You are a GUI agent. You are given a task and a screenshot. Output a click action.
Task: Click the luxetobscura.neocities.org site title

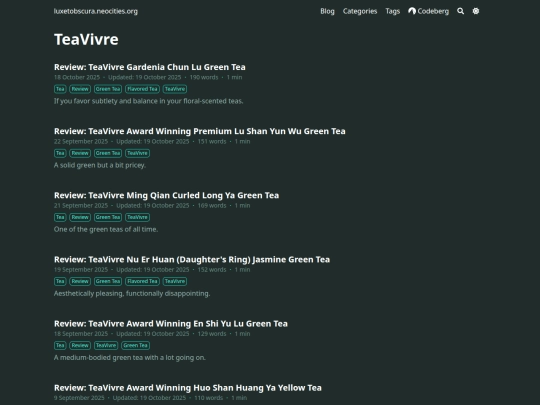[96, 11]
